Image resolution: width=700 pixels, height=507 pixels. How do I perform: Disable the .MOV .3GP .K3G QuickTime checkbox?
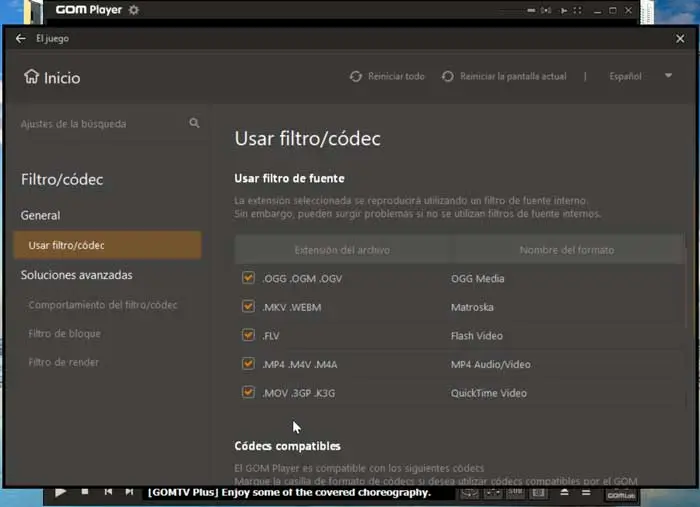248,392
